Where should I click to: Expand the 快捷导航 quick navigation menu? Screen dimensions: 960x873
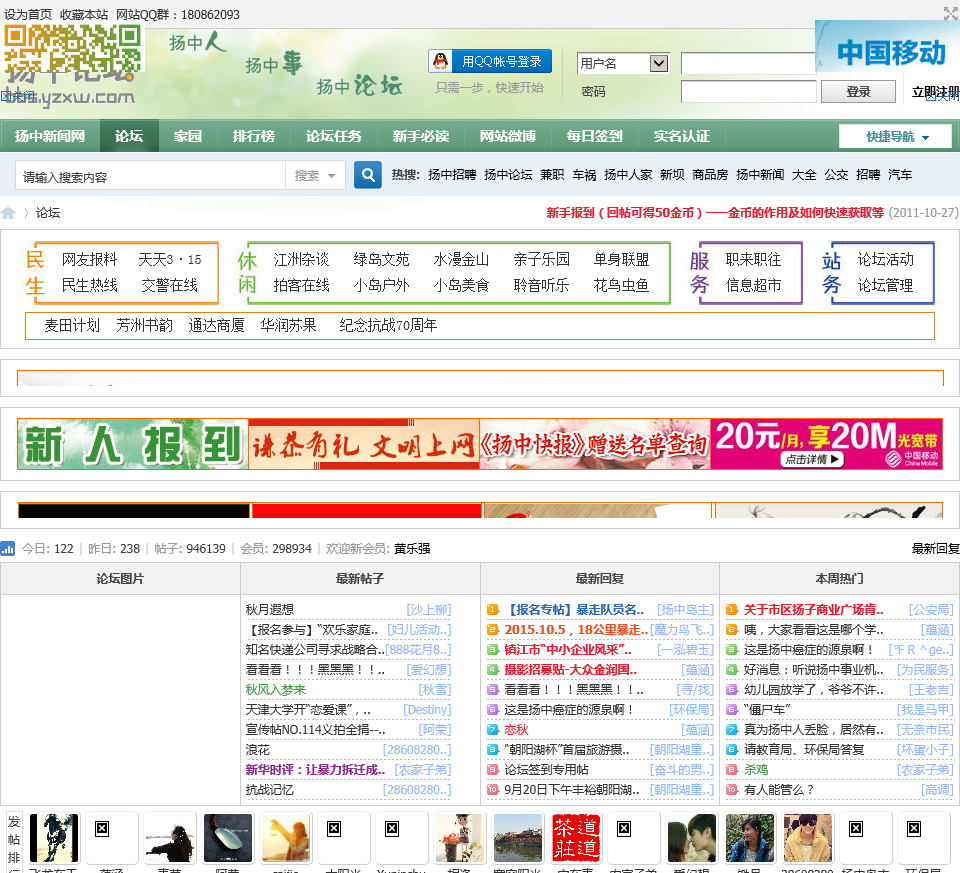pos(895,136)
